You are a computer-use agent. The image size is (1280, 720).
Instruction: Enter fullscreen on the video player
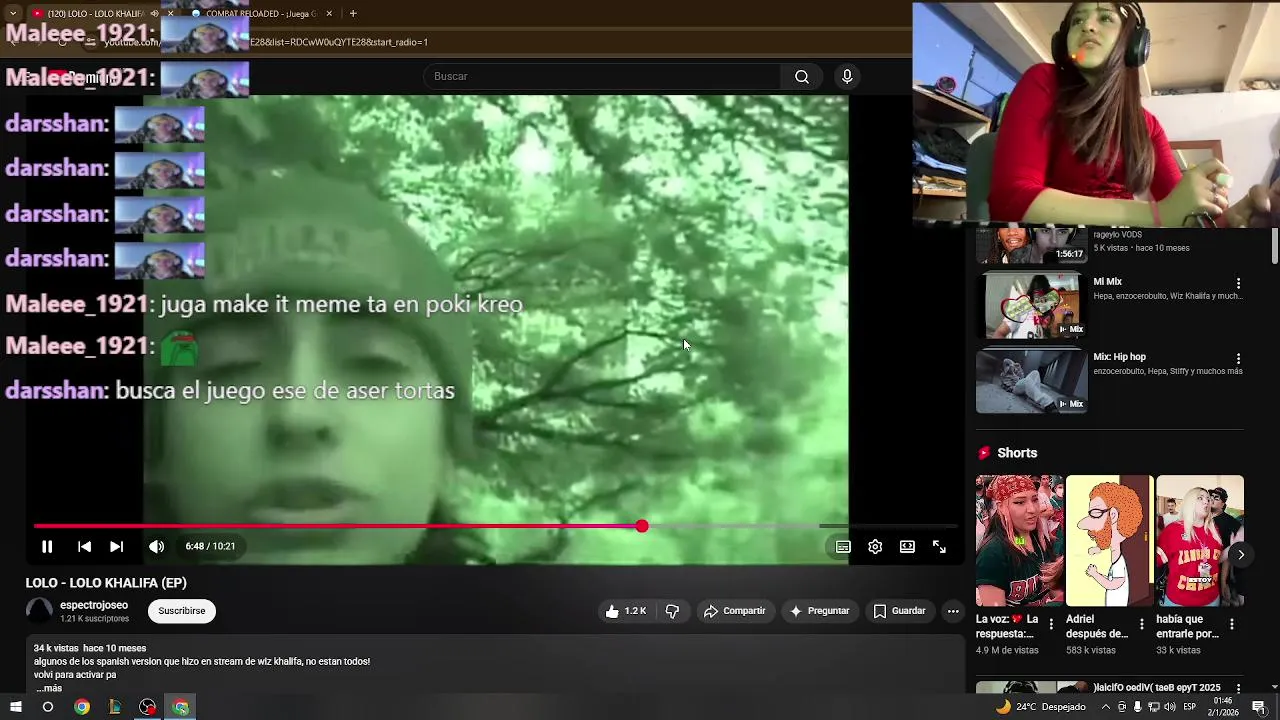point(939,547)
